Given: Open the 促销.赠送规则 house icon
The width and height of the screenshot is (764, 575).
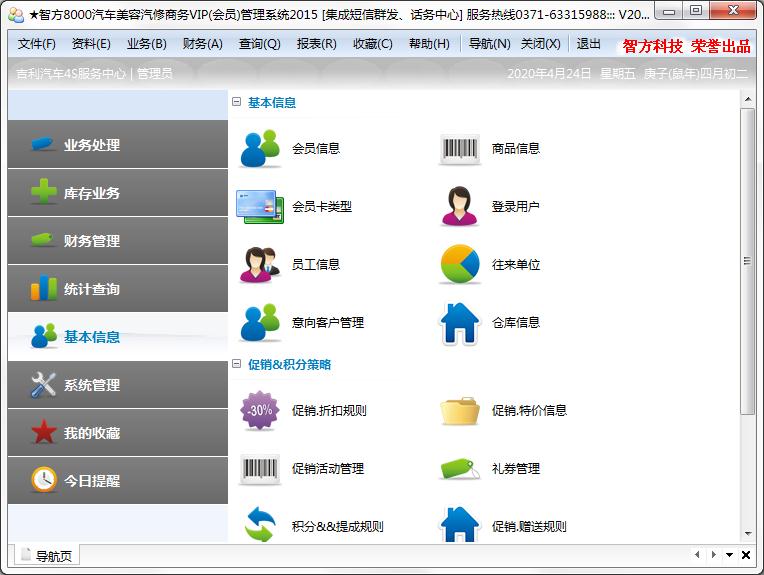Looking at the screenshot, I should (459, 525).
